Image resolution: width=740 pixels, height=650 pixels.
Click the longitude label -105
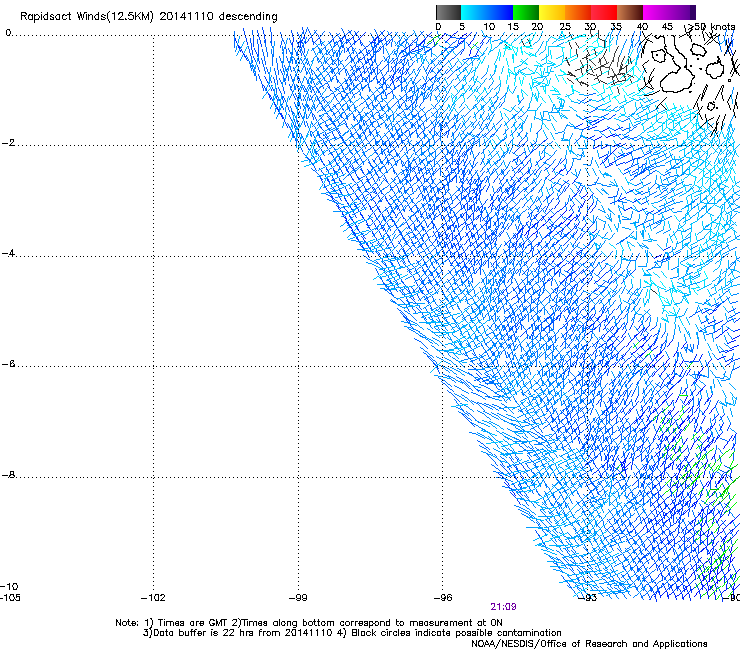pos(10,598)
